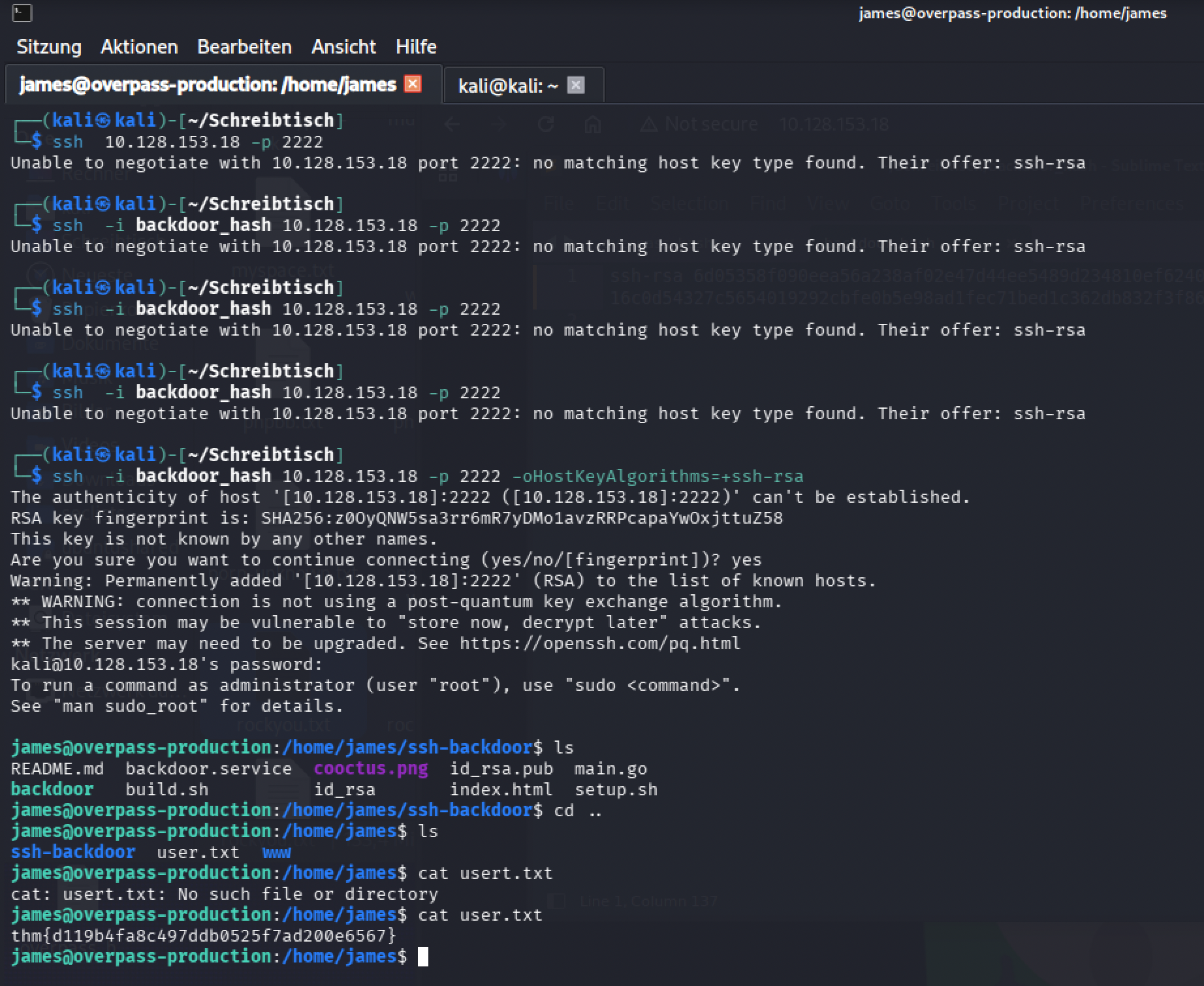The width and height of the screenshot is (1204, 986).
Task: Click the window title james@overpass-production: /home/james
Action: coord(1013,13)
